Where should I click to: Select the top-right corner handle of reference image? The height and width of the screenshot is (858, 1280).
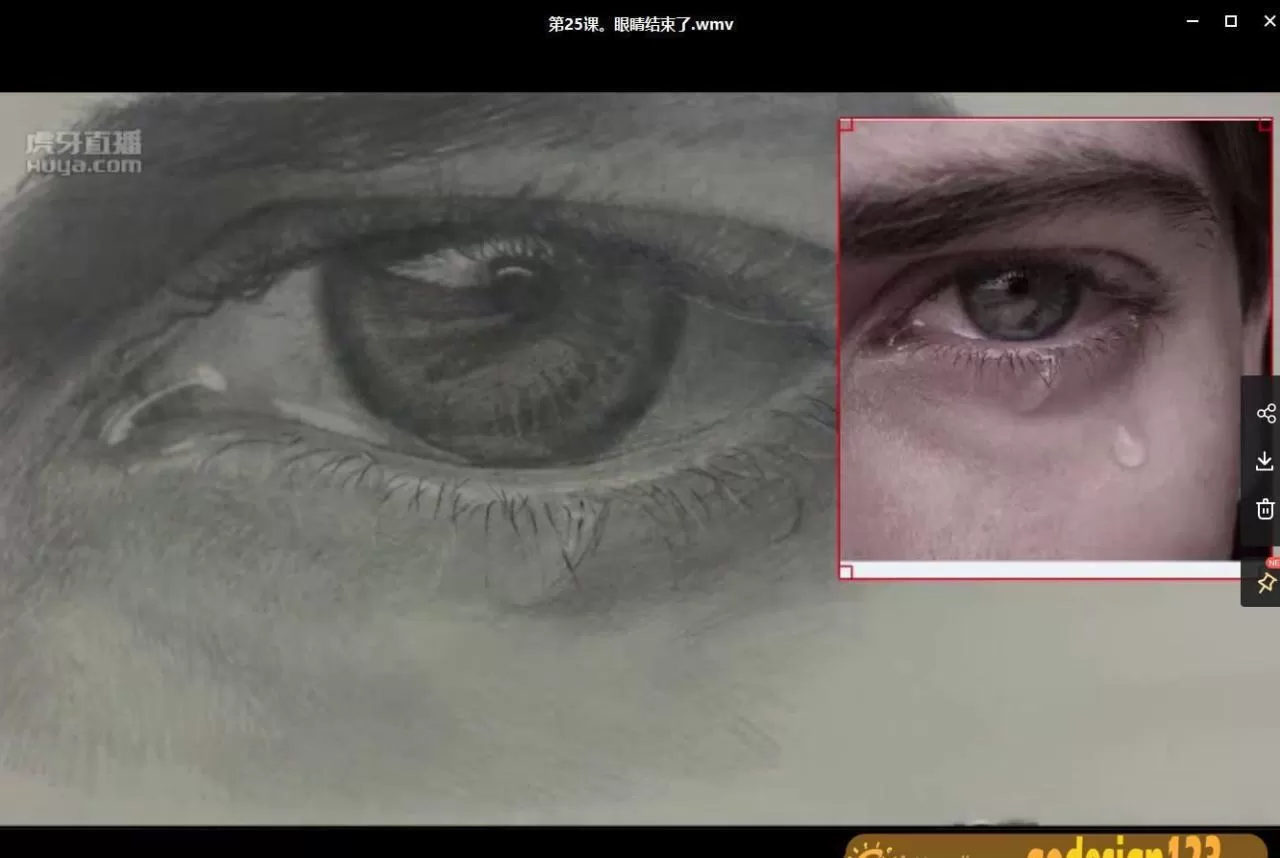(1265, 125)
